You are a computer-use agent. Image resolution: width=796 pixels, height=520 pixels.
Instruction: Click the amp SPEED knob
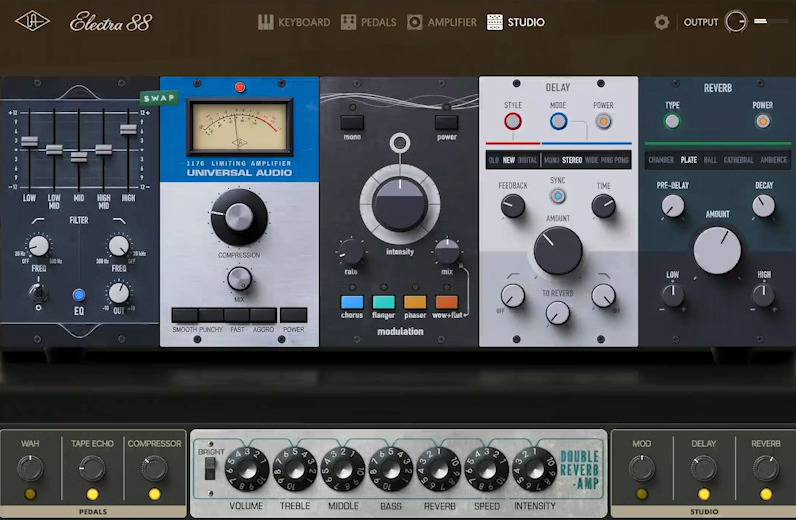point(487,470)
